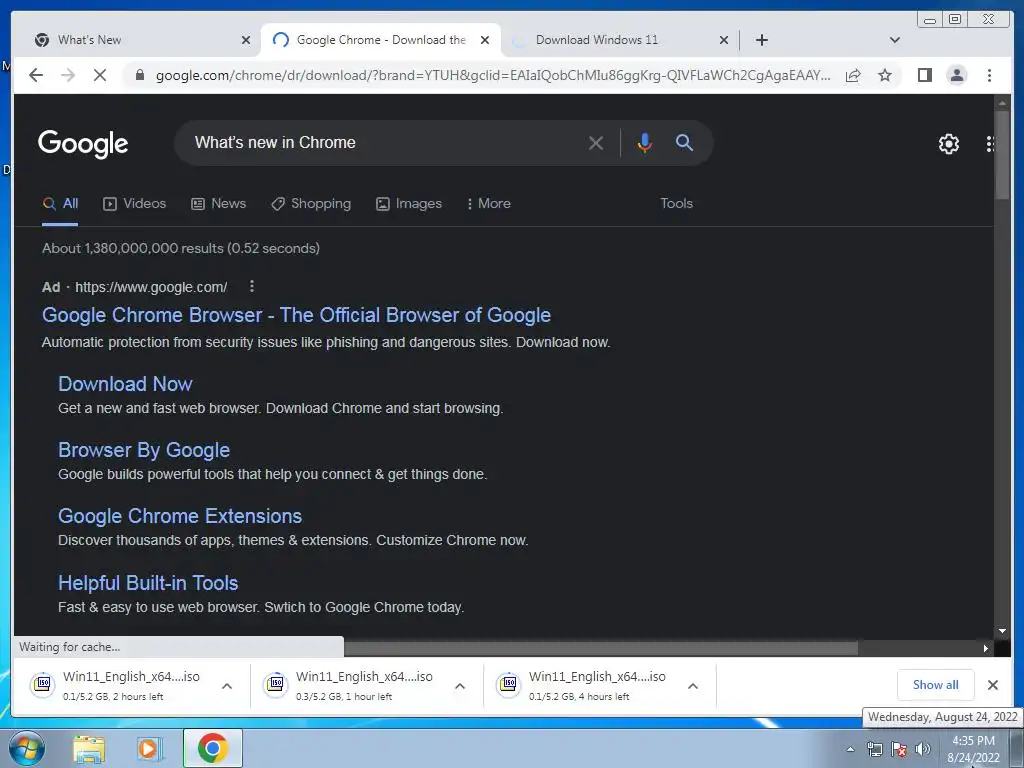This screenshot has height=768, width=1024.
Task: Expand options for the 1 hour left download
Action: [x=460, y=686]
